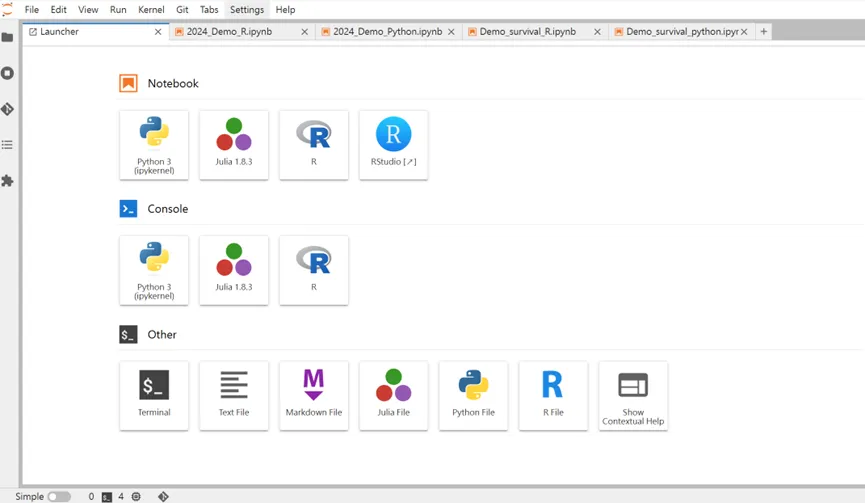Open the Edit menu
Viewport: 865px width, 503px height.
coord(58,9)
